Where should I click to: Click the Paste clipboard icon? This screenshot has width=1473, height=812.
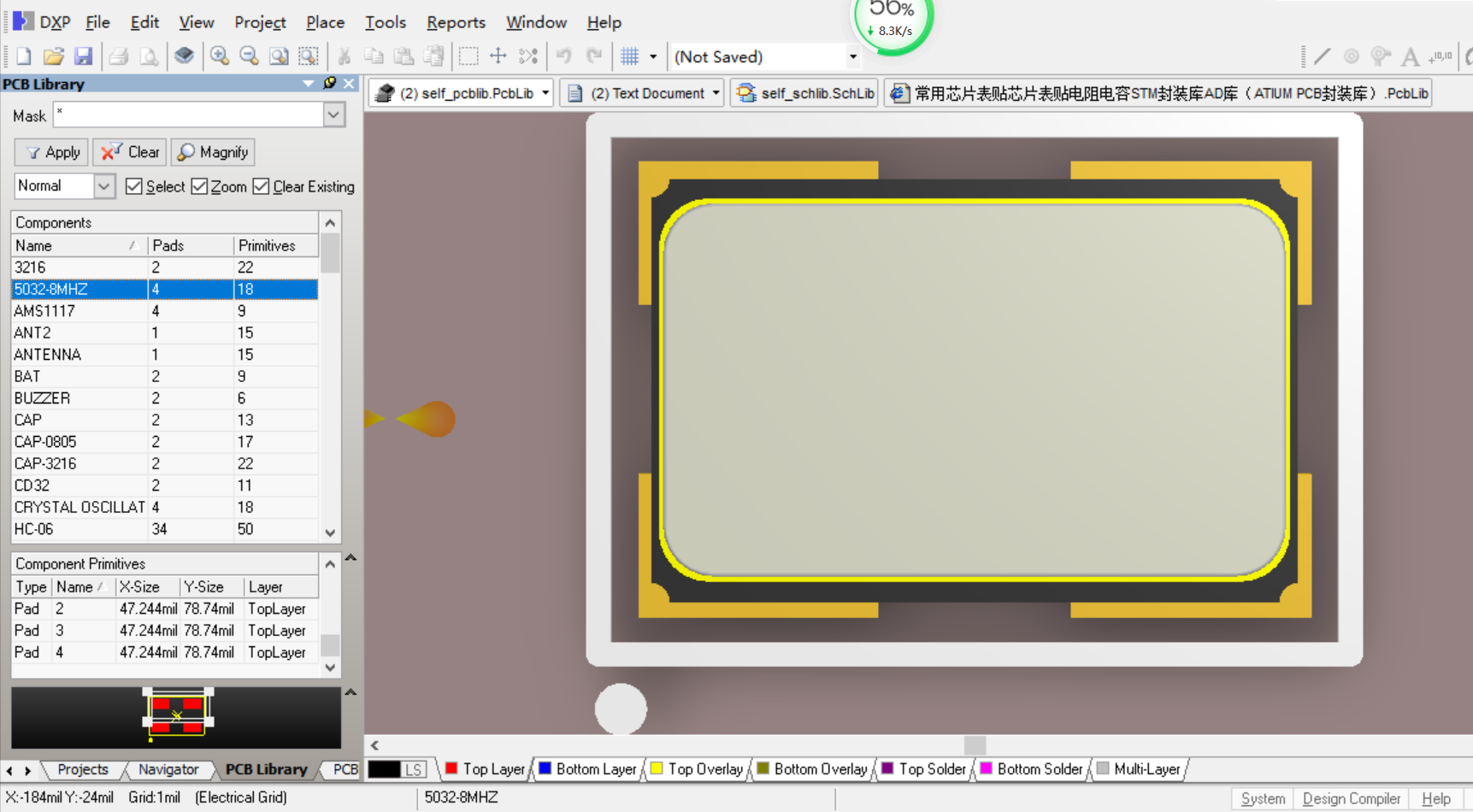click(x=404, y=56)
